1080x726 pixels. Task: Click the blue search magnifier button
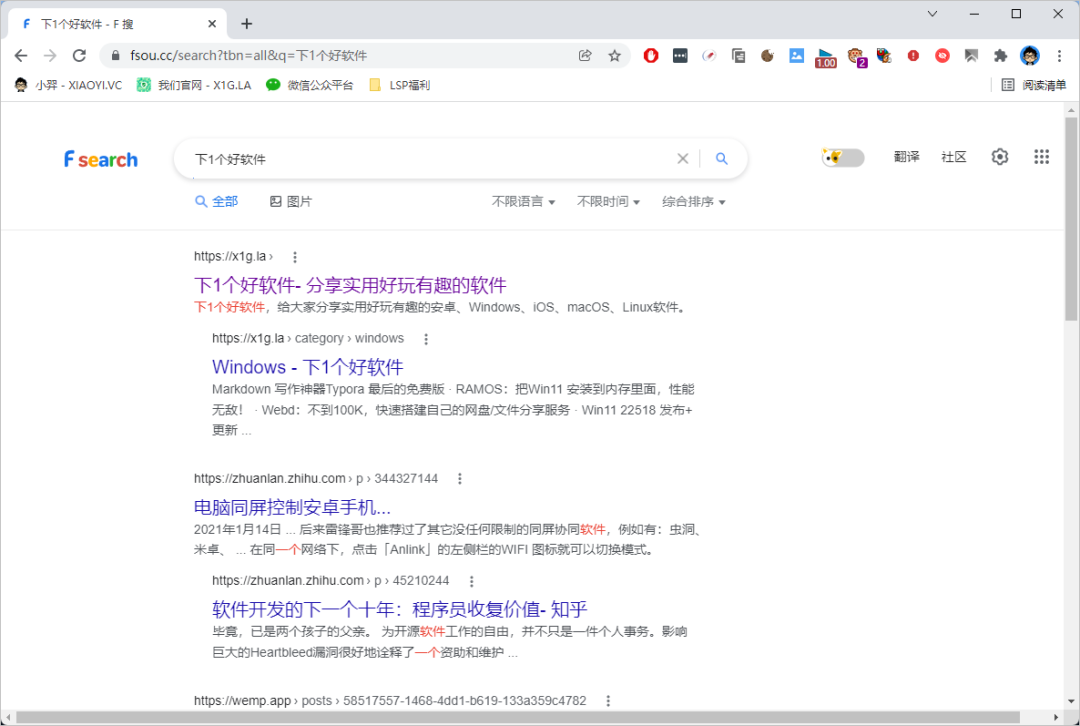pos(722,159)
